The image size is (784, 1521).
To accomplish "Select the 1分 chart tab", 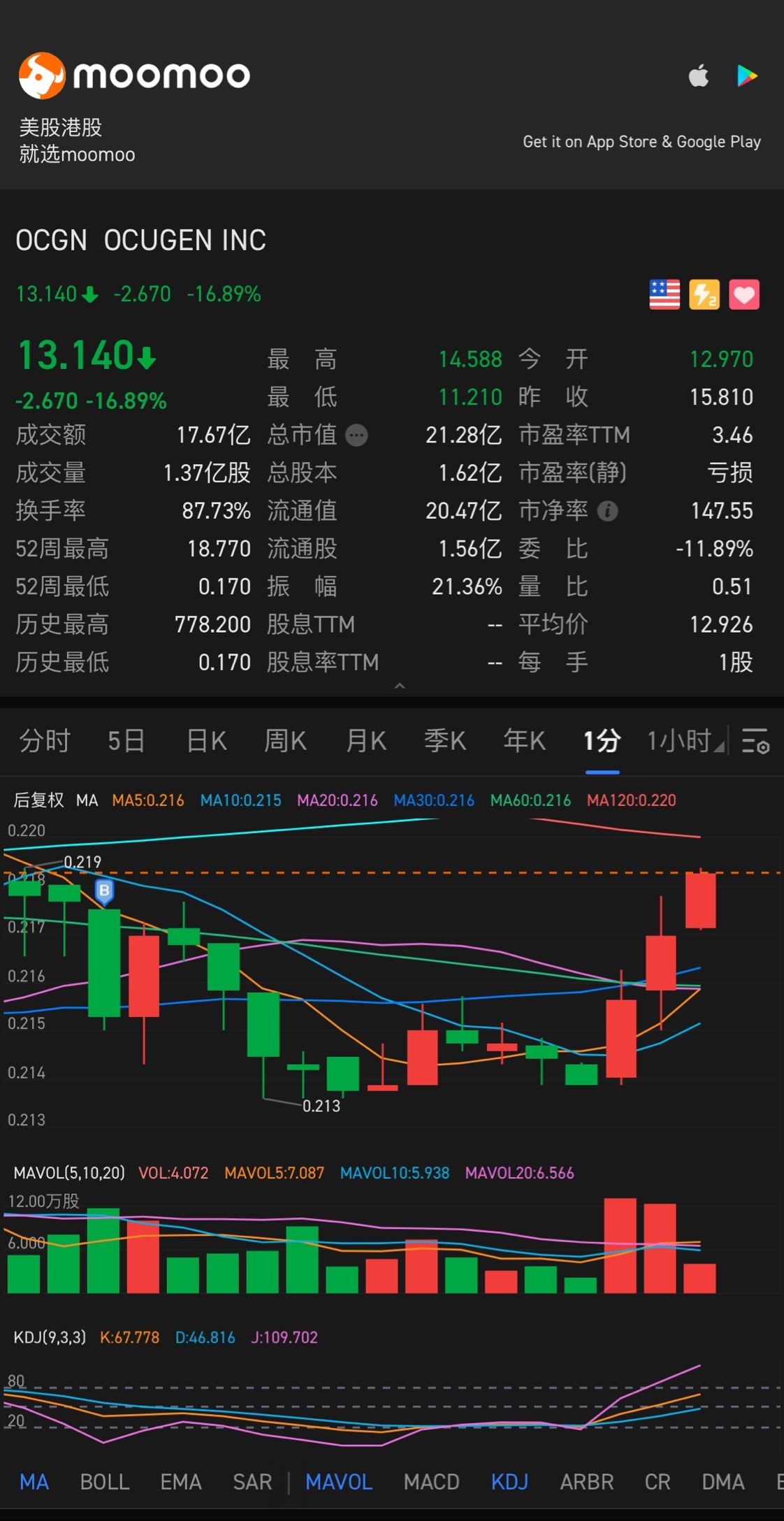I will click(602, 740).
